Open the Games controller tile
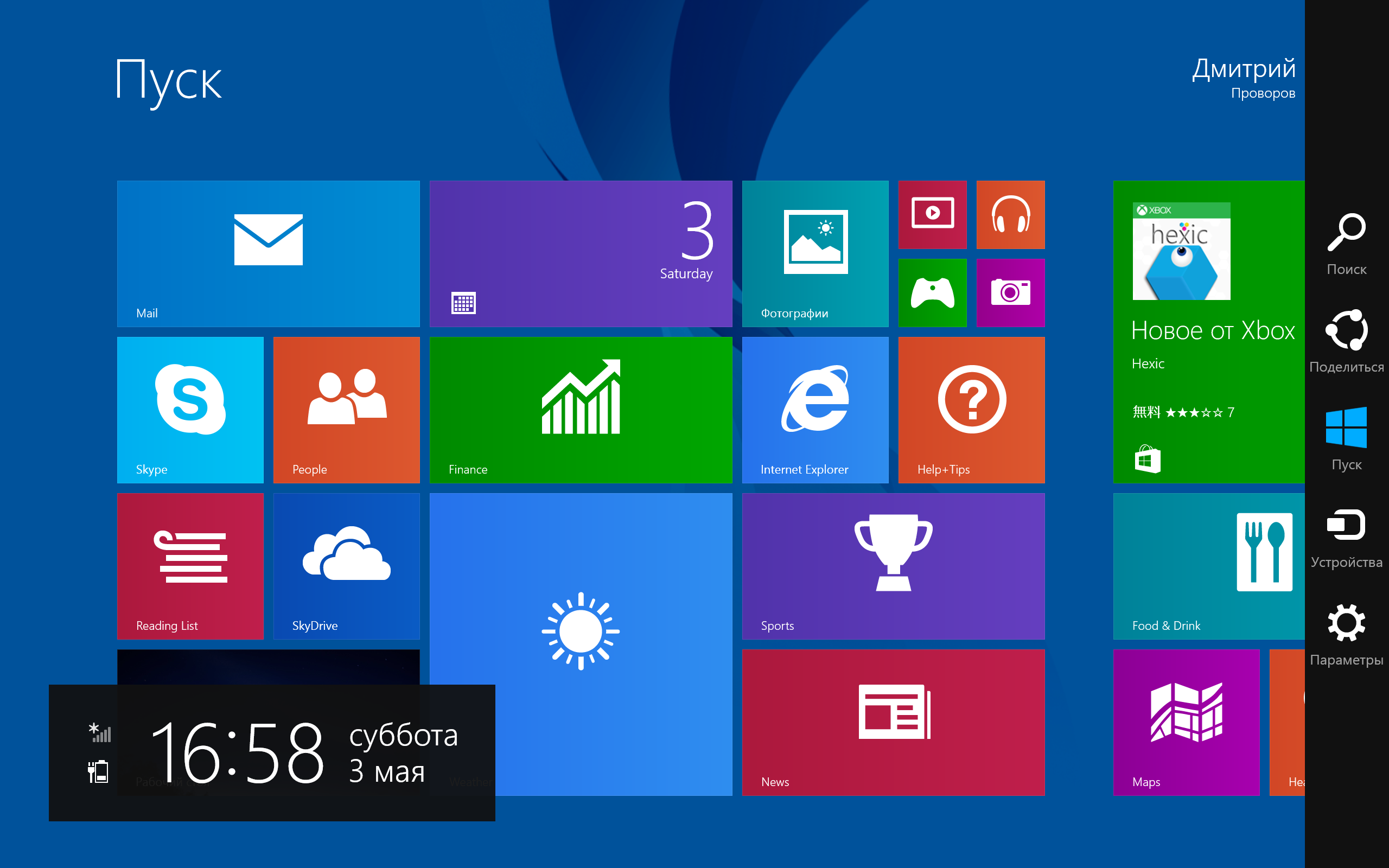Image resolution: width=1389 pixels, height=868 pixels. coord(933,293)
